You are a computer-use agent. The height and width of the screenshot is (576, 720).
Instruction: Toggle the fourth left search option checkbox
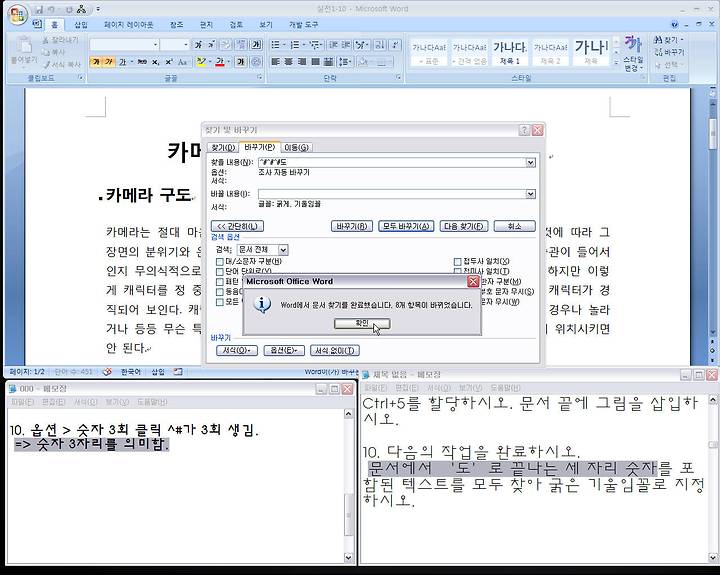tap(219, 292)
